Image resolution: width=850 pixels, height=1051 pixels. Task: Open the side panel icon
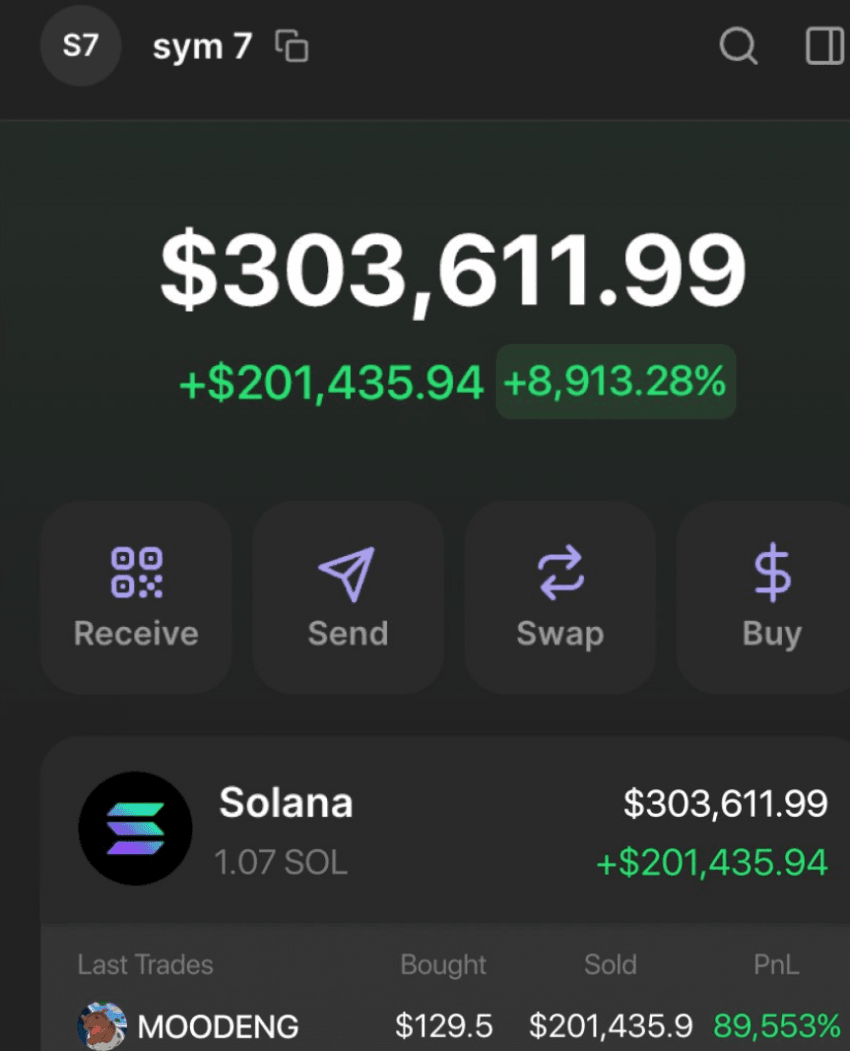pyautogui.click(x=825, y=46)
